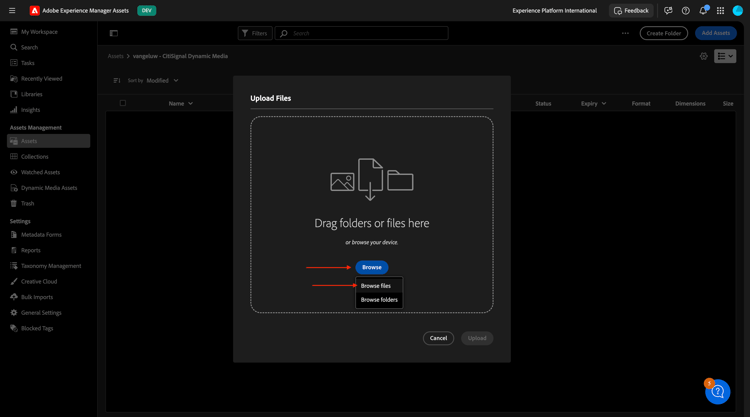Click Experience Platform International org name
The height and width of the screenshot is (417, 750).
pyautogui.click(x=554, y=11)
